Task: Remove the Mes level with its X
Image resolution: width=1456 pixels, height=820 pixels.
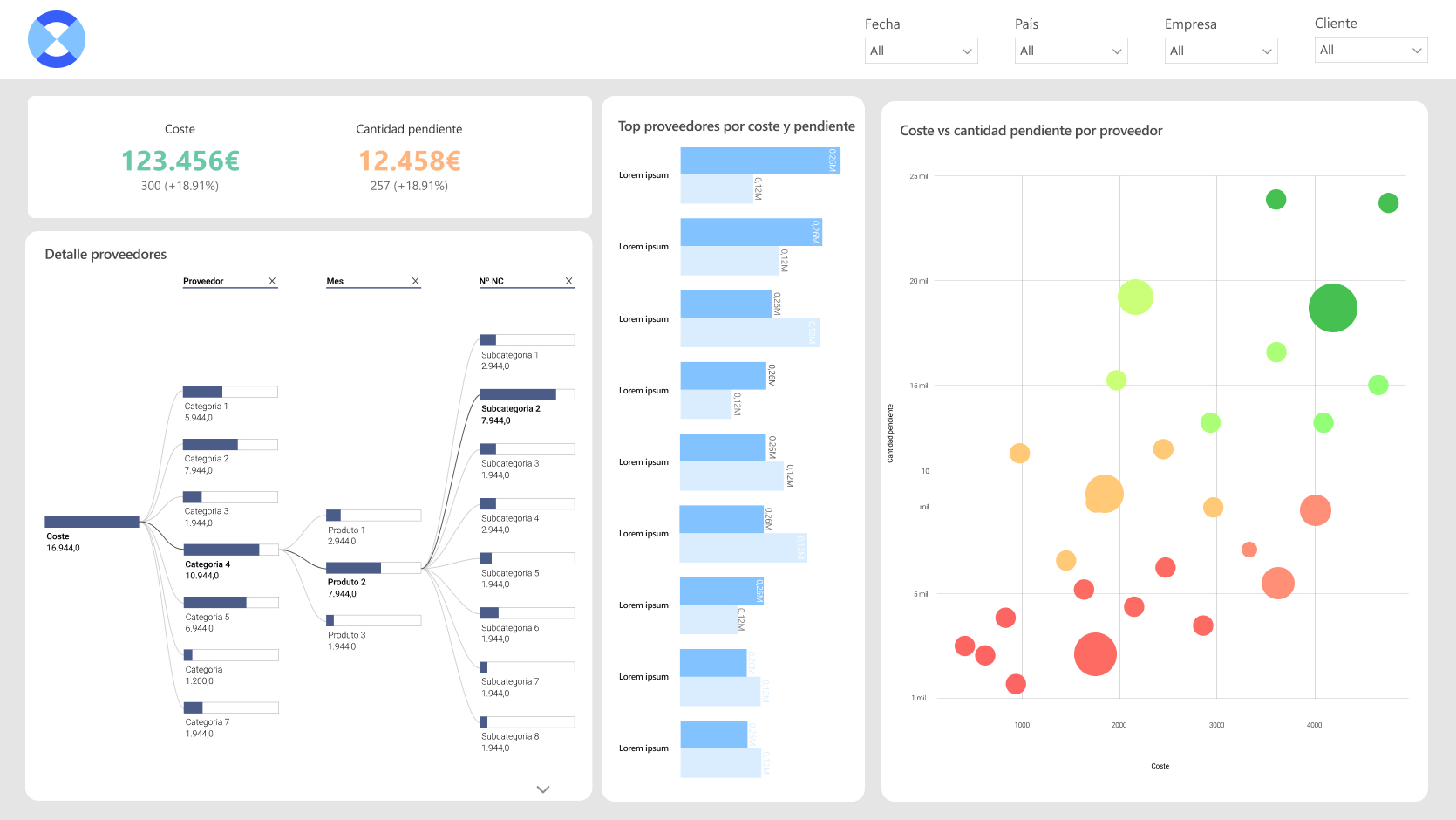Action: 415,281
